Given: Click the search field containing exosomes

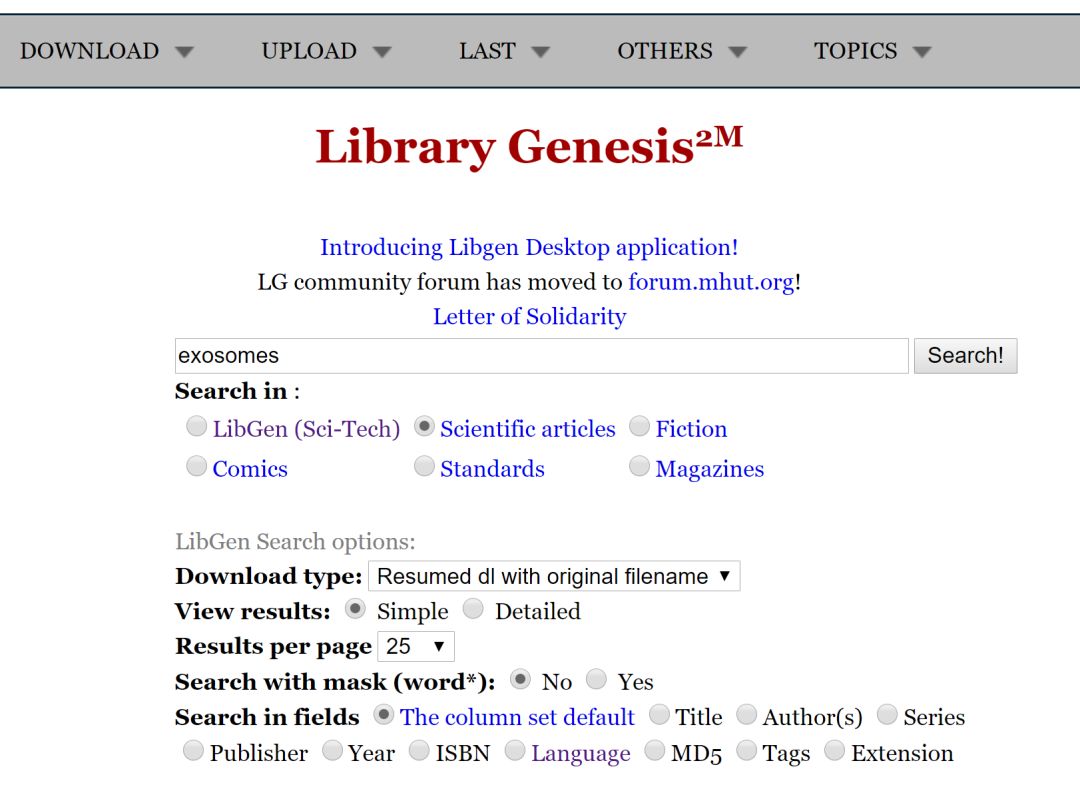Looking at the screenshot, I should (x=541, y=355).
